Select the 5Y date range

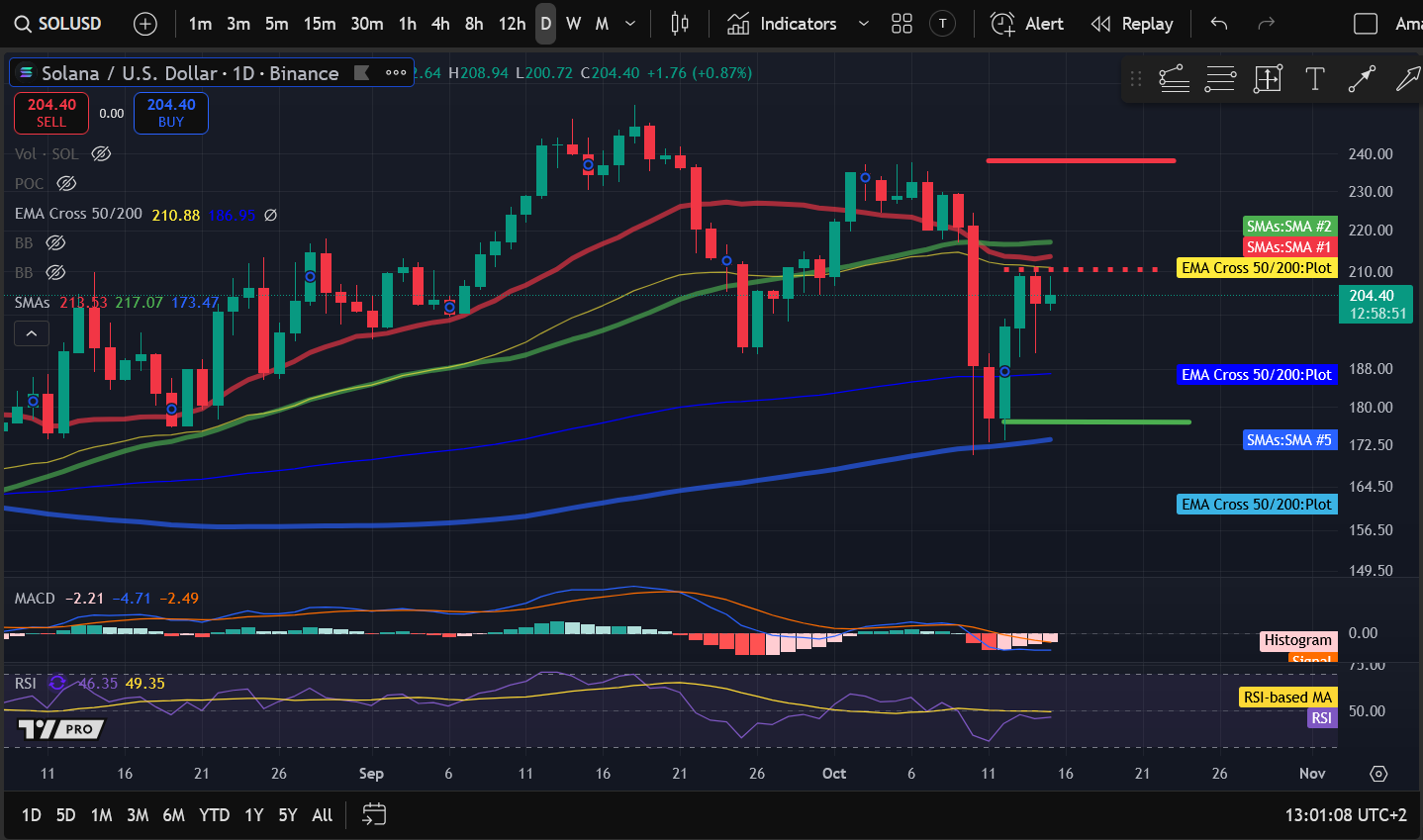(x=288, y=815)
